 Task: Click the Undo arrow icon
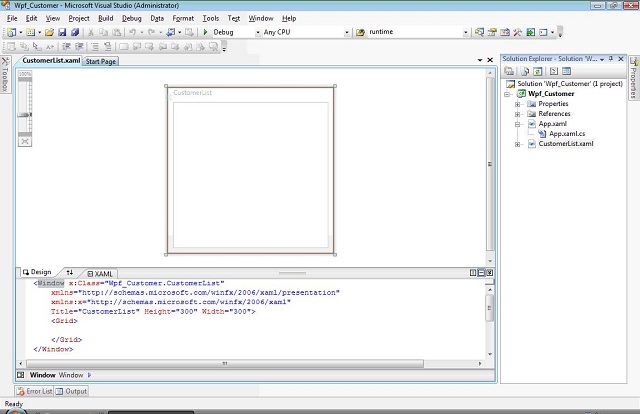pos(132,32)
